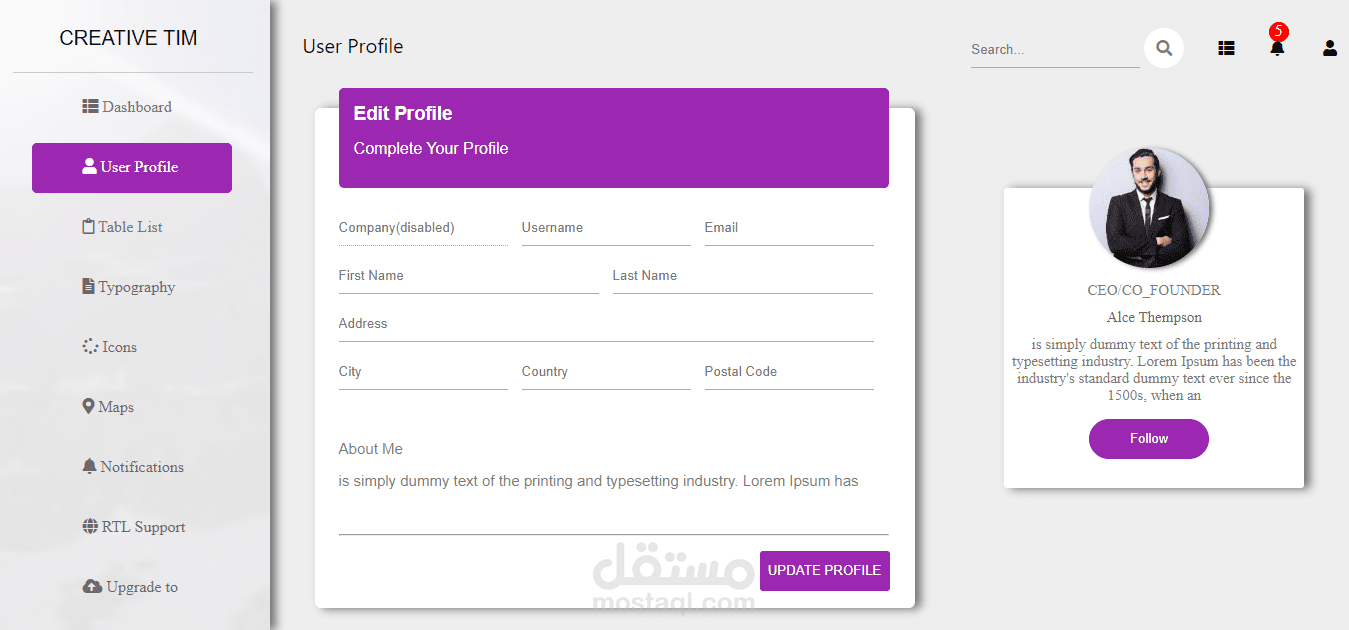Viewport: 1349px width, 630px height.
Task: Click the Username input field
Action: 605,229
